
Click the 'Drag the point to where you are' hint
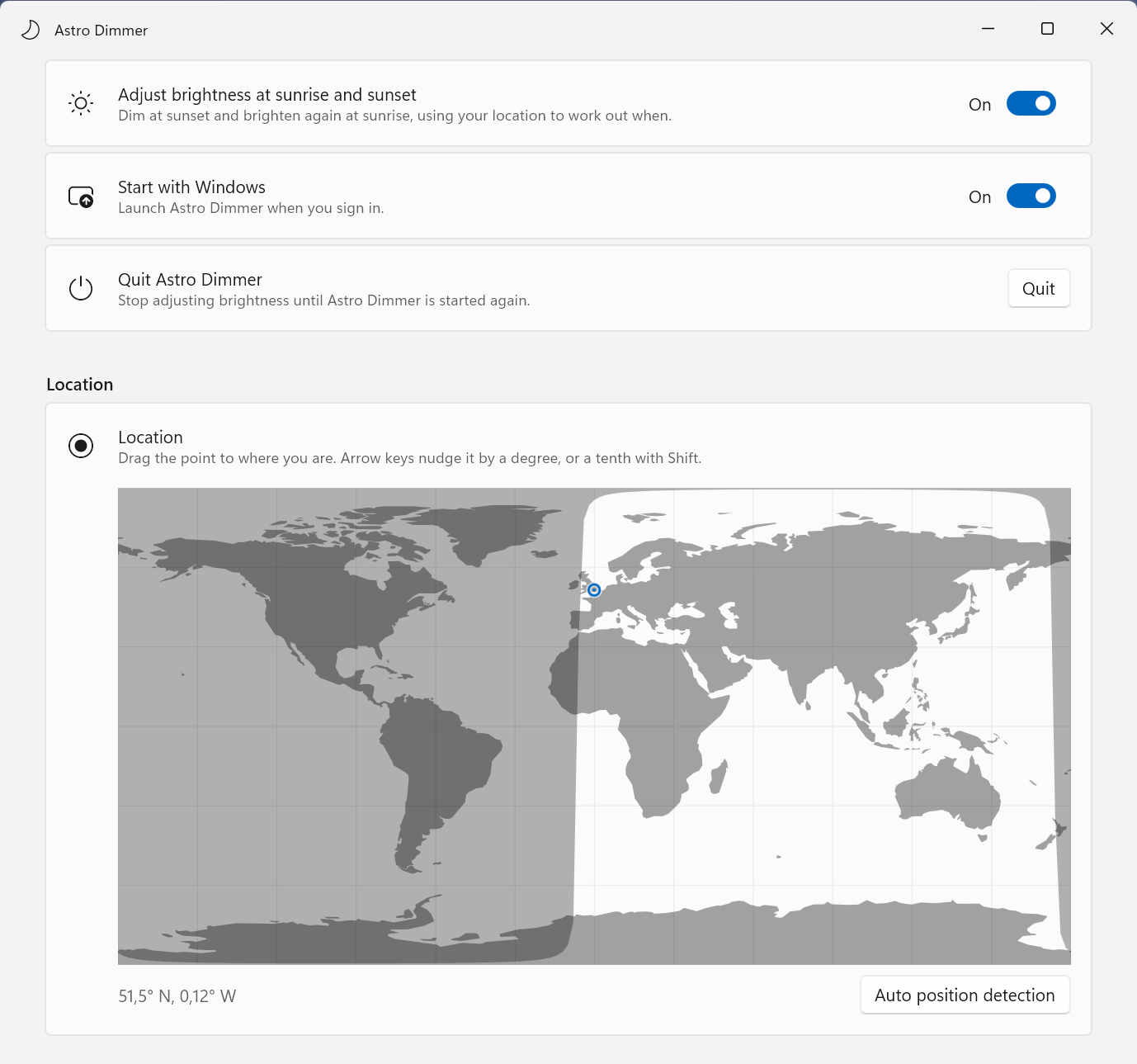[410, 458]
